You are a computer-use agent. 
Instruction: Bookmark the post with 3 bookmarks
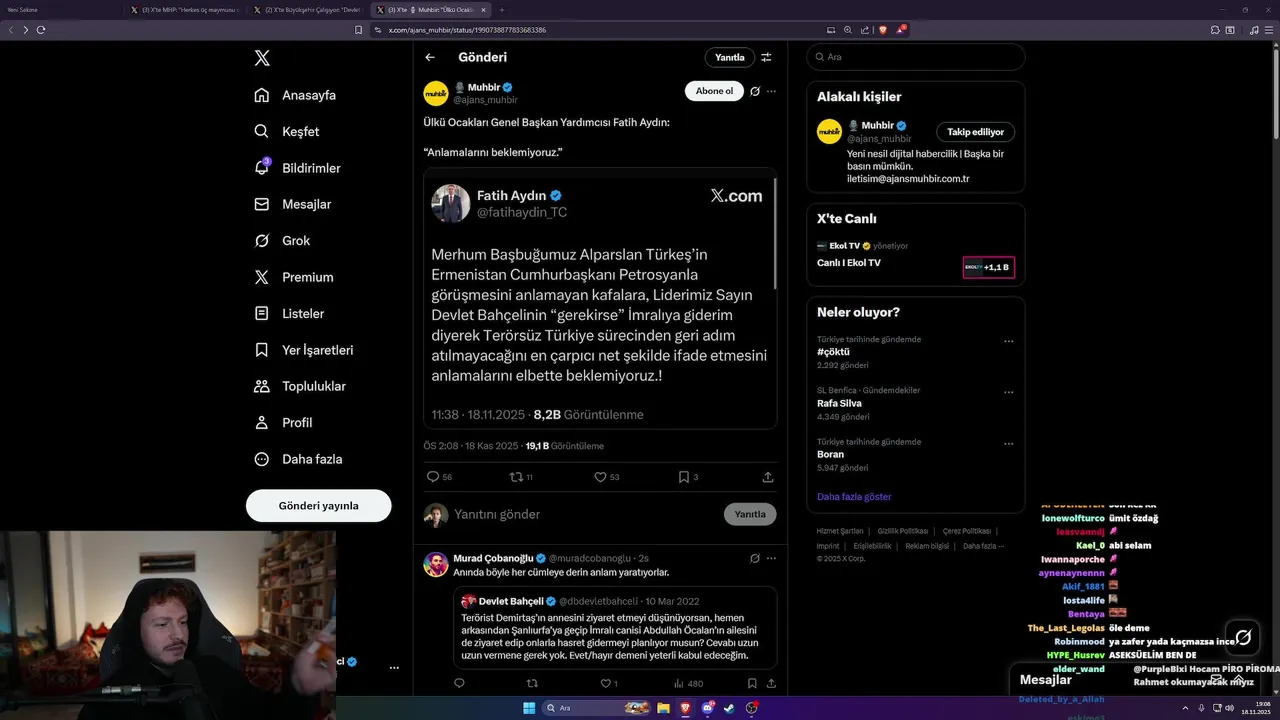point(683,477)
